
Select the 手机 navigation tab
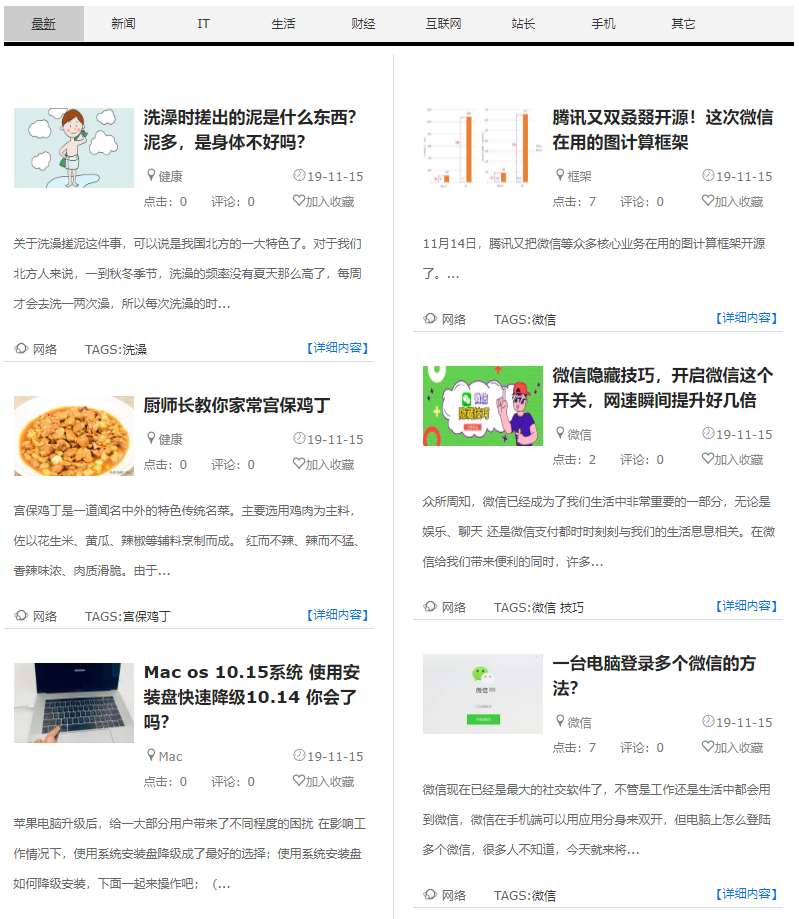point(603,24)
